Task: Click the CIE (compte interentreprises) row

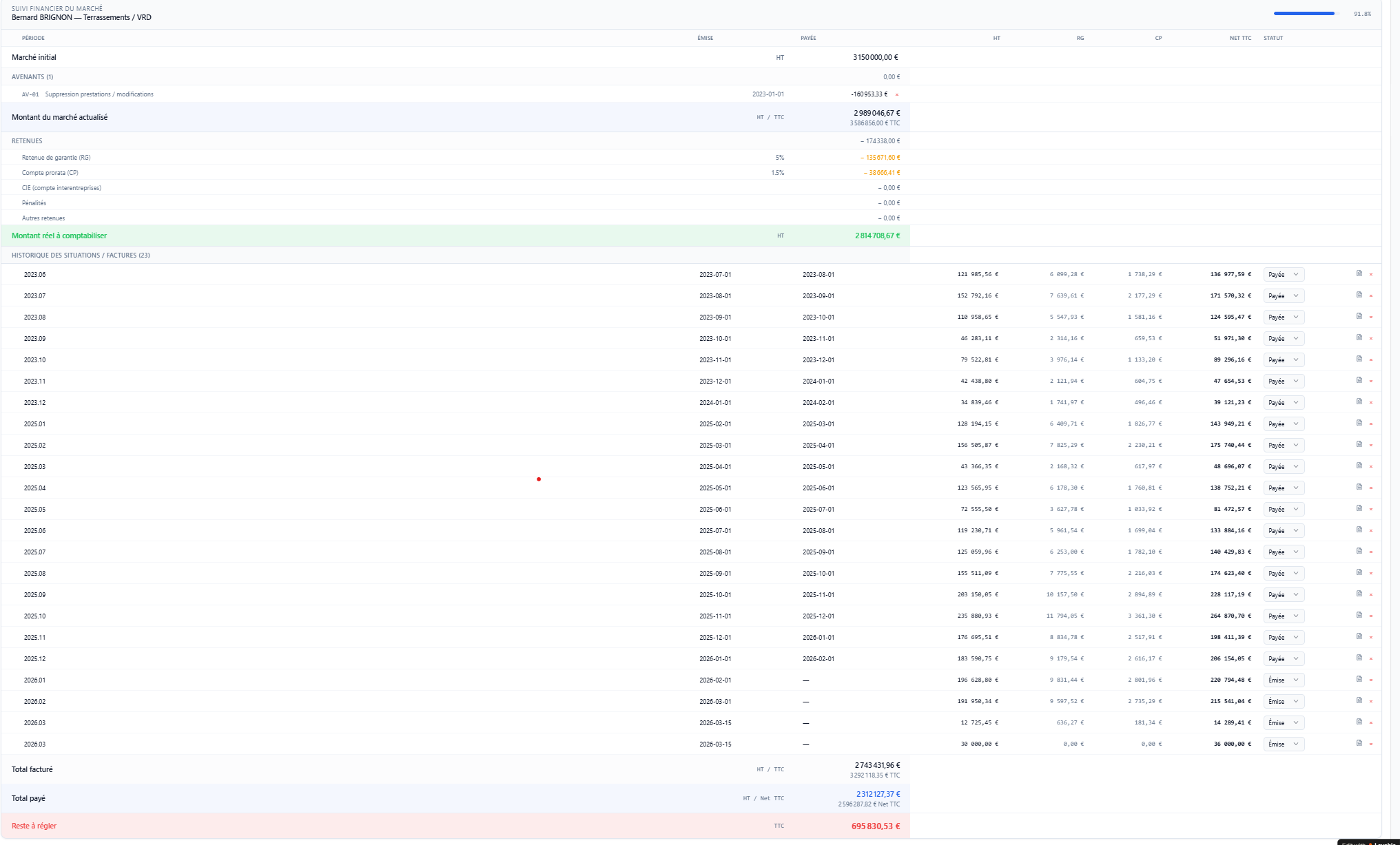Action: (x=455, y=187)
